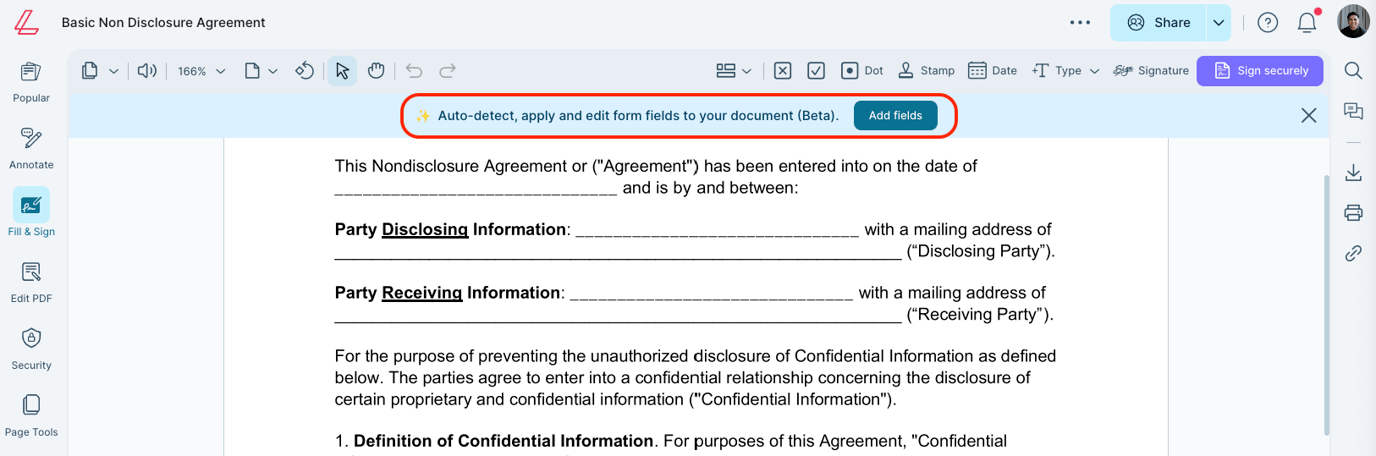This screenshot has height=456, width=1376.
Task: Select the Cross mark fill tool
Action: (x=783, y=71)
